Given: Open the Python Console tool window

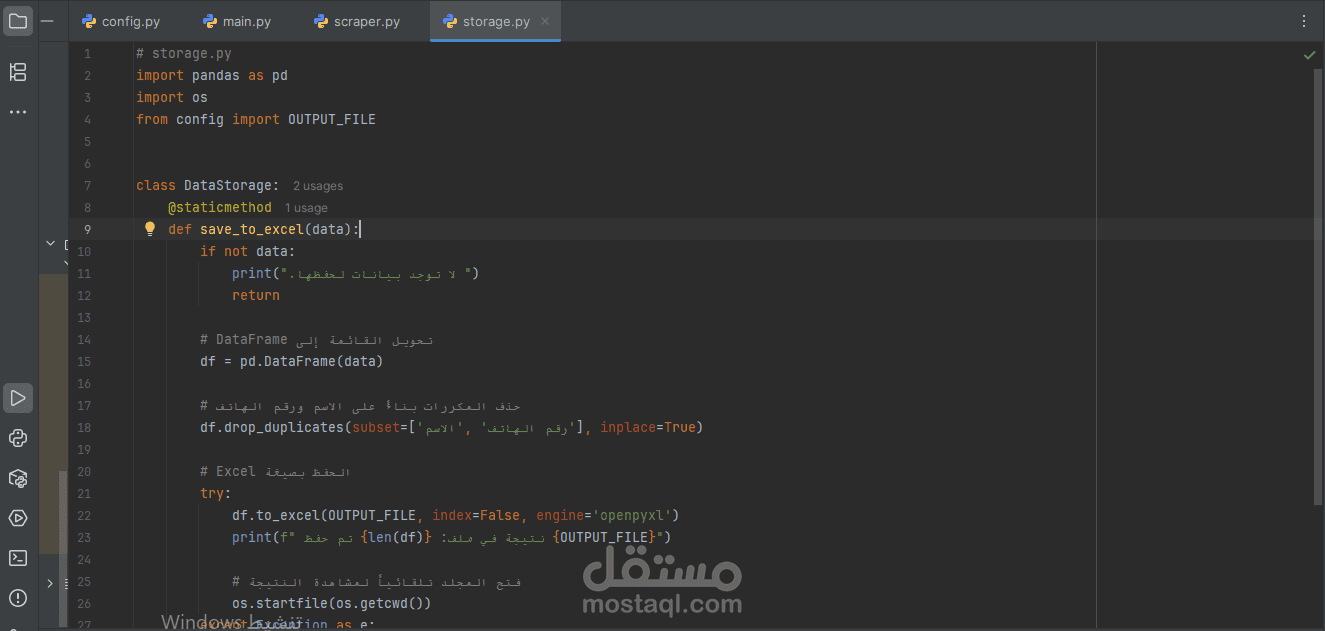Looking at the screenshot, I should click(18, 438).
